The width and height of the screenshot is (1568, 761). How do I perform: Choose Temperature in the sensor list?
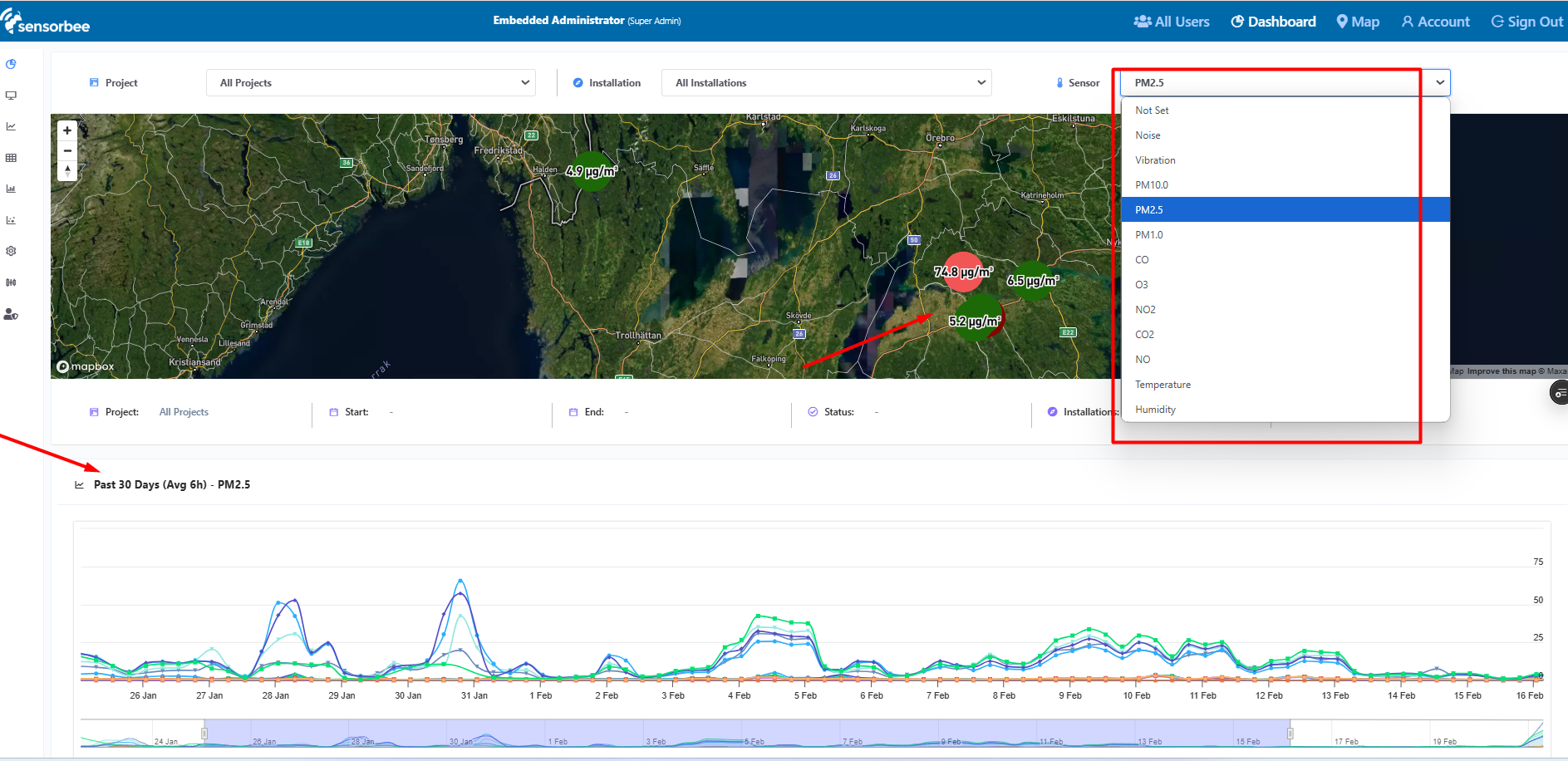1162,385
